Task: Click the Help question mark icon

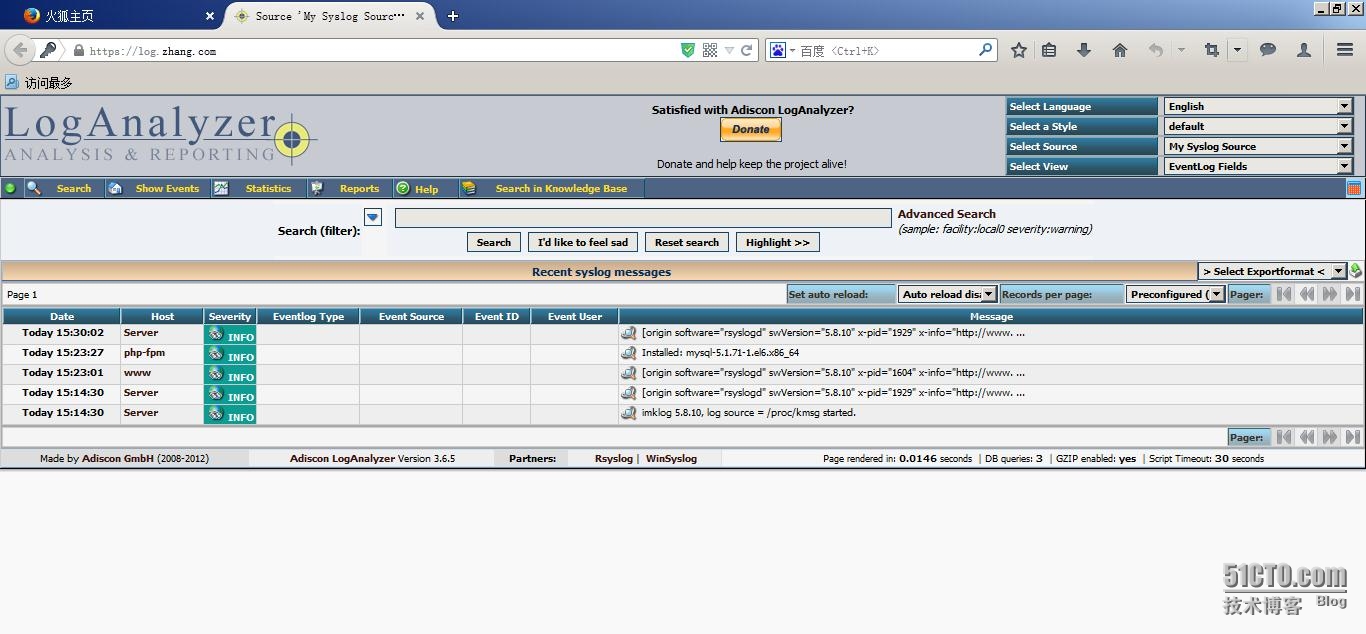Action: point(402,188)
